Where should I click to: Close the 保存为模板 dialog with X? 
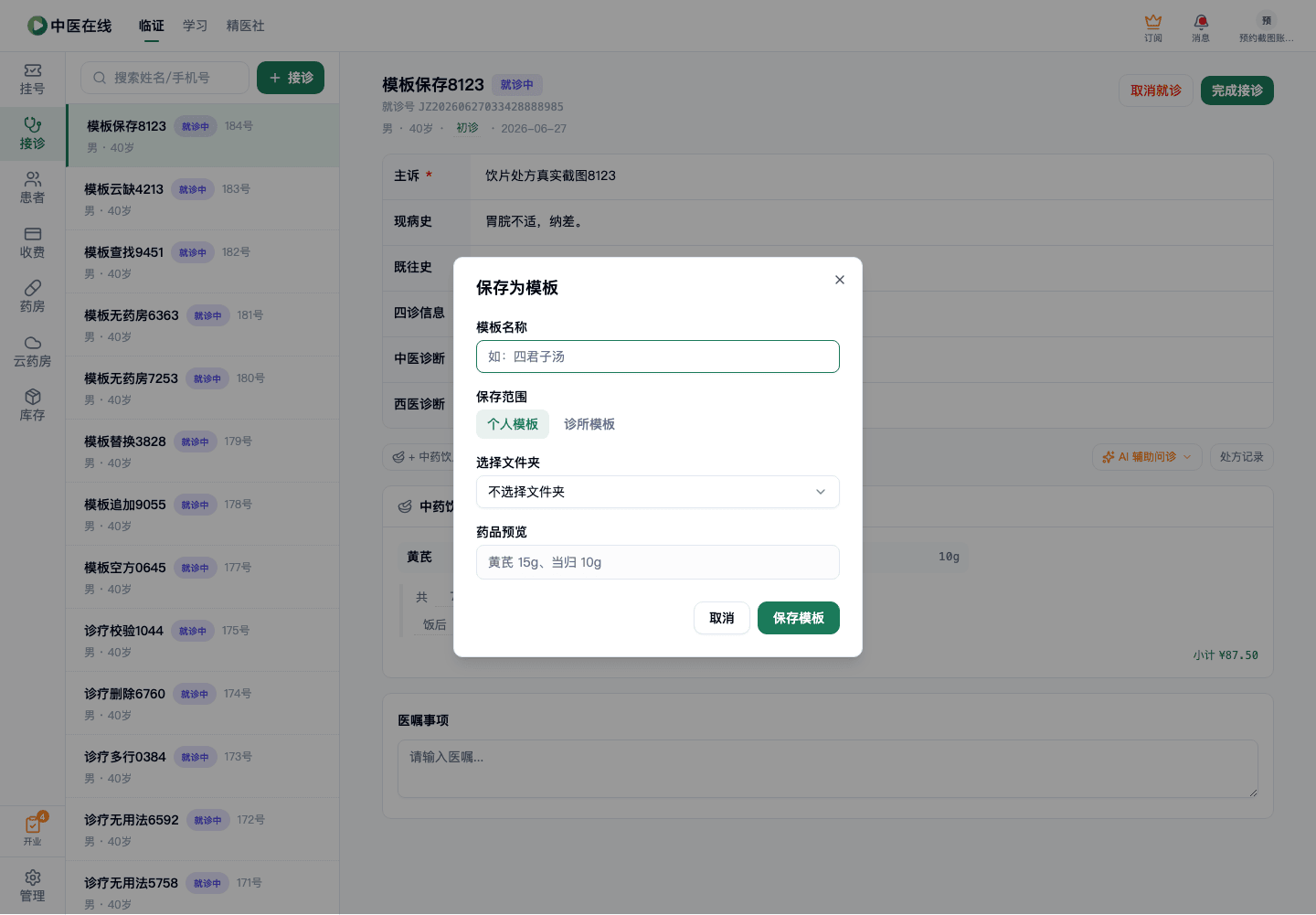click(840, 280)
